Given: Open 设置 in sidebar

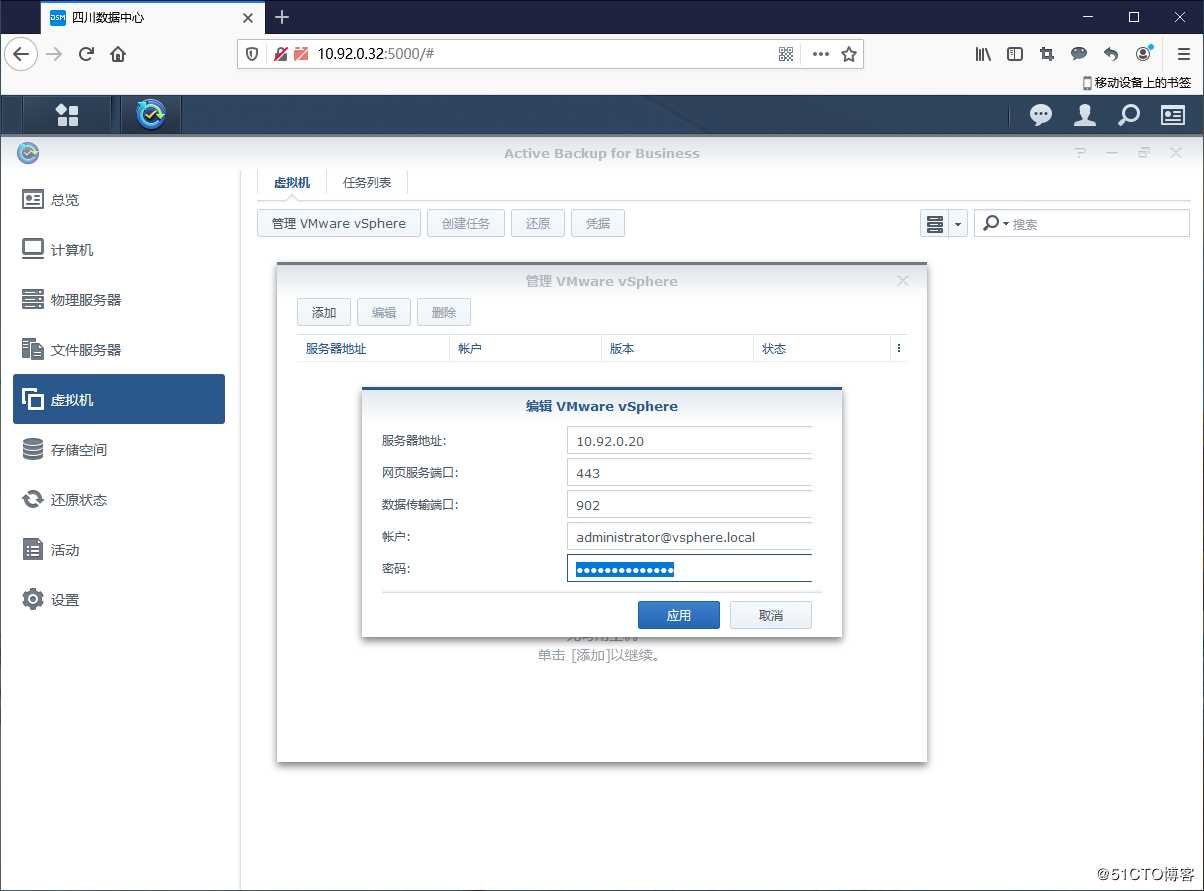Looking at the screenshot, I should [119, 599].
